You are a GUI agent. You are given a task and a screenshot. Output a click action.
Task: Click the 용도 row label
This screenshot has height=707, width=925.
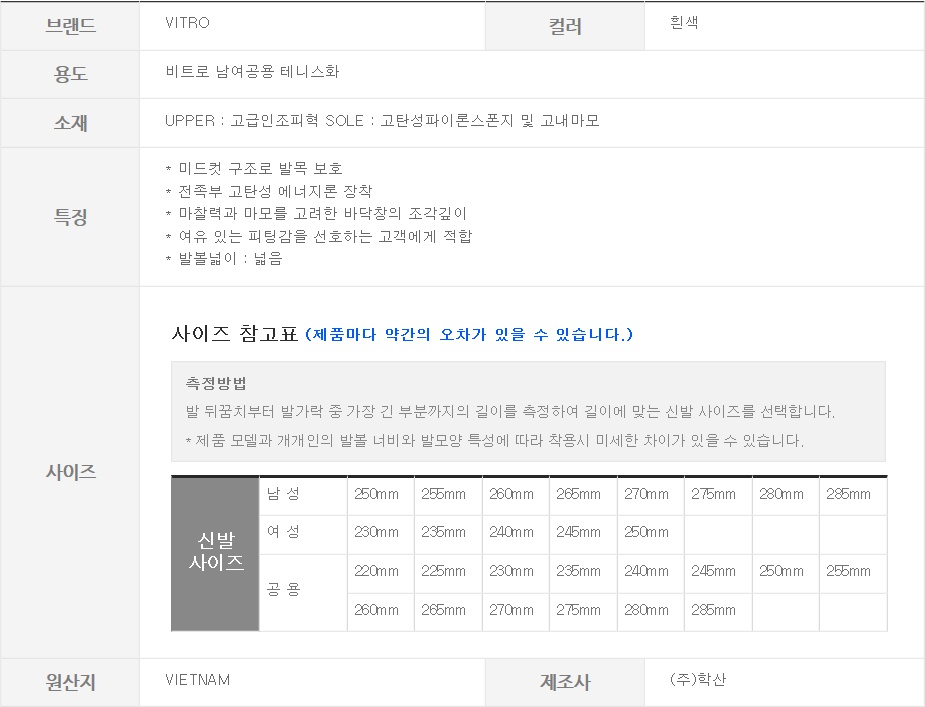point(70,74)
